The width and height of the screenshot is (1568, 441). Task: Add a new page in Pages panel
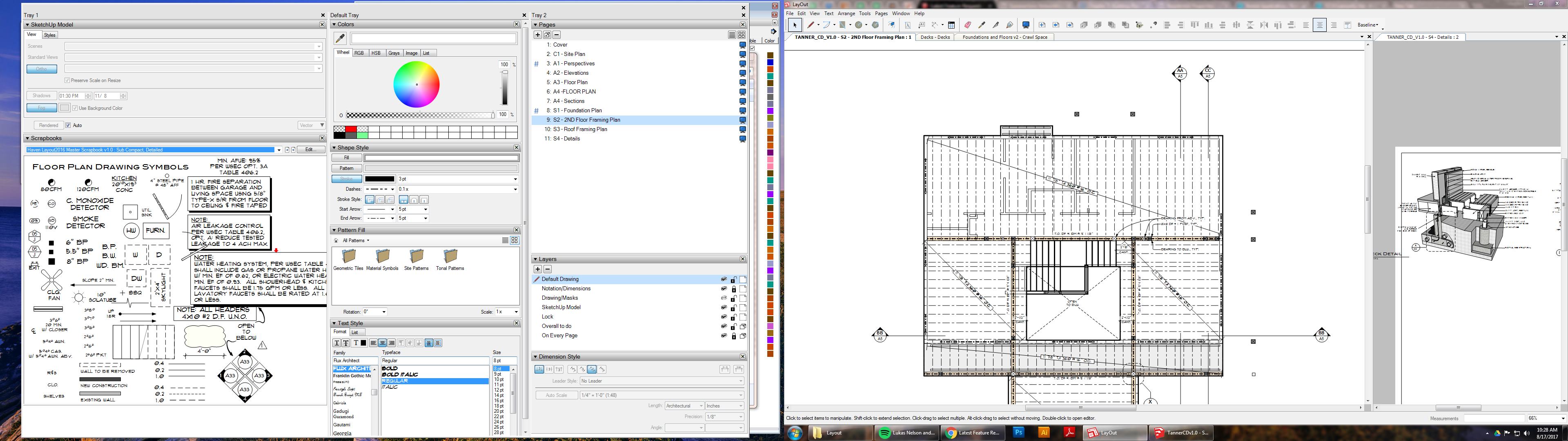coord(537,35)
